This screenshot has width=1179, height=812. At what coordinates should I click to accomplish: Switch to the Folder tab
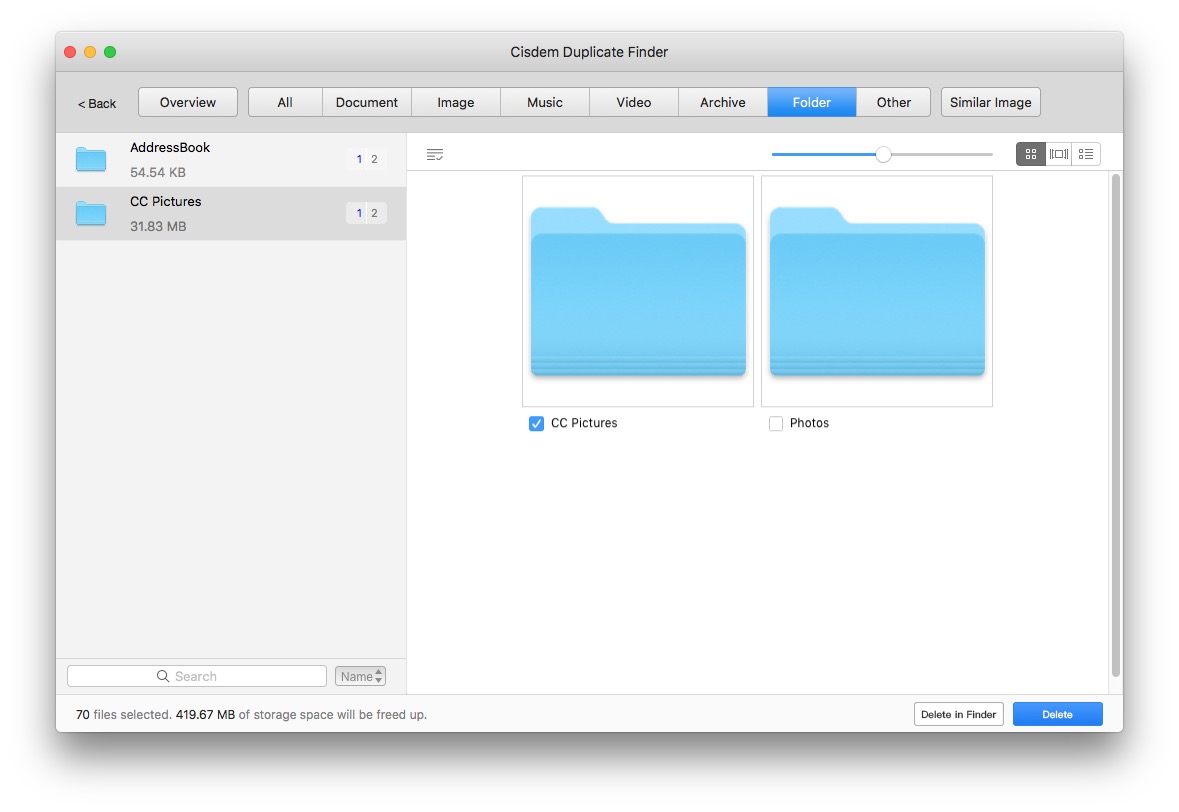811,101
